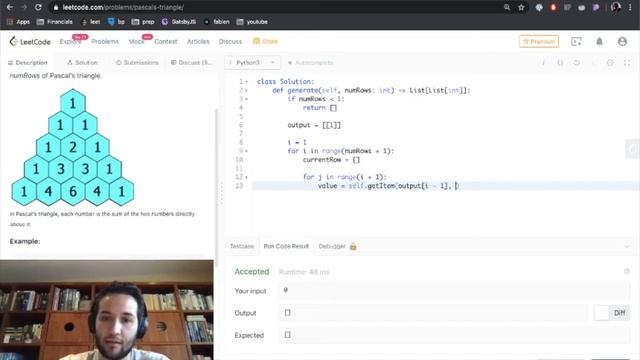Click the LeetCode logo
The height and width of the screenshot is (360, 640).
click(x=30, y=41)
